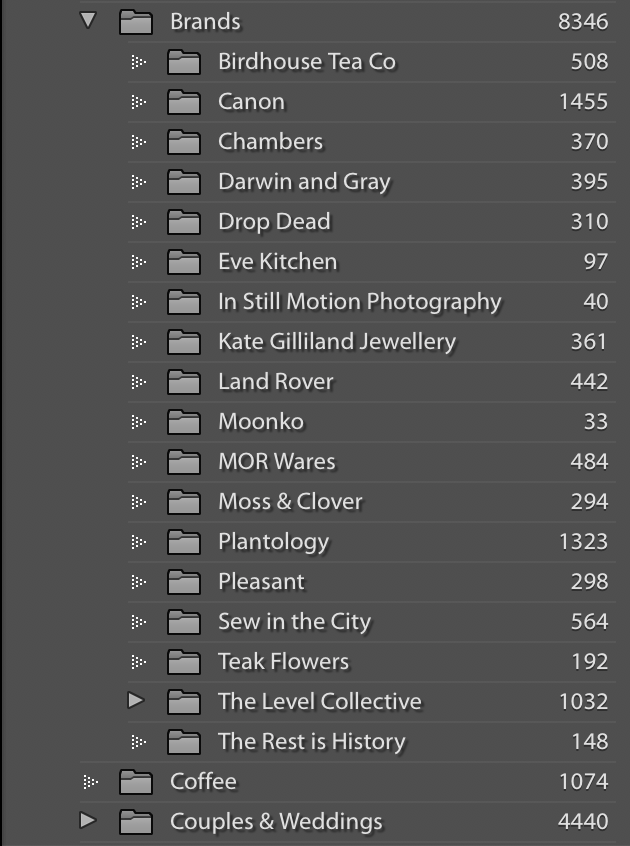The width and height of the screenshot is (630, 846).
Task: Click the Sew in the City count 564
Action: 590,621
